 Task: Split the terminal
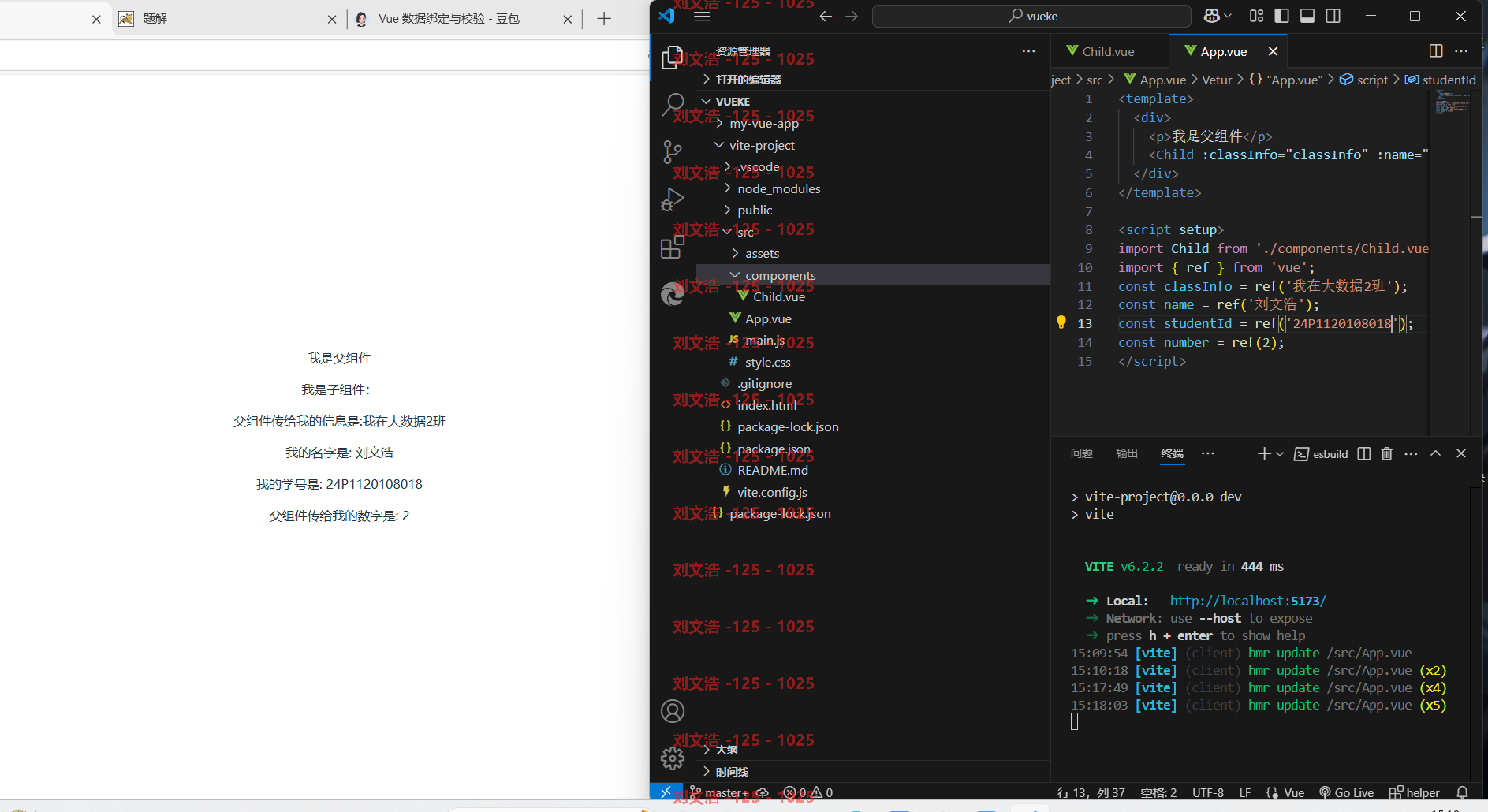[1364, 453]
